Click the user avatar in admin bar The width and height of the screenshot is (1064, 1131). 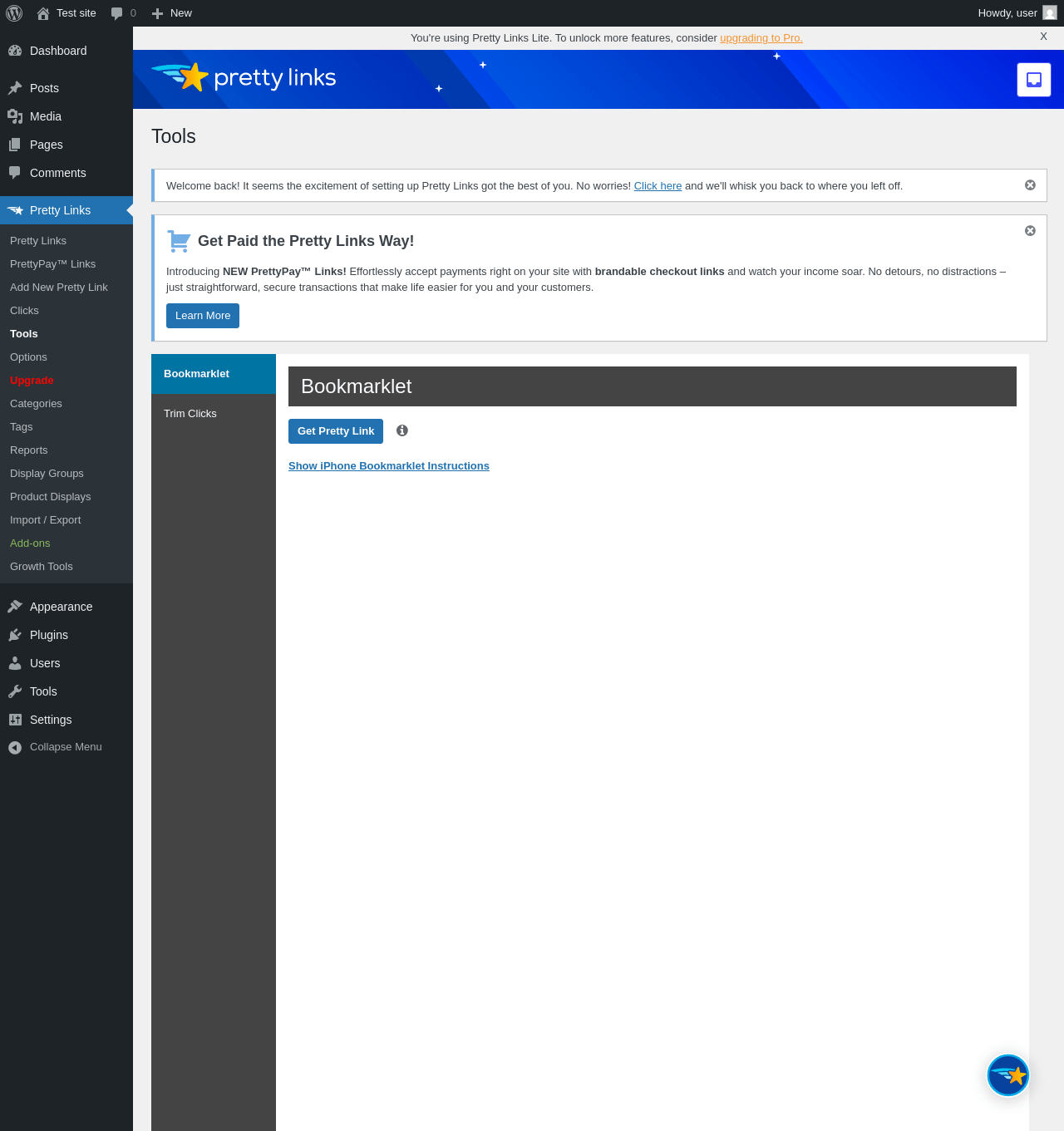[x=1050, y=13]
